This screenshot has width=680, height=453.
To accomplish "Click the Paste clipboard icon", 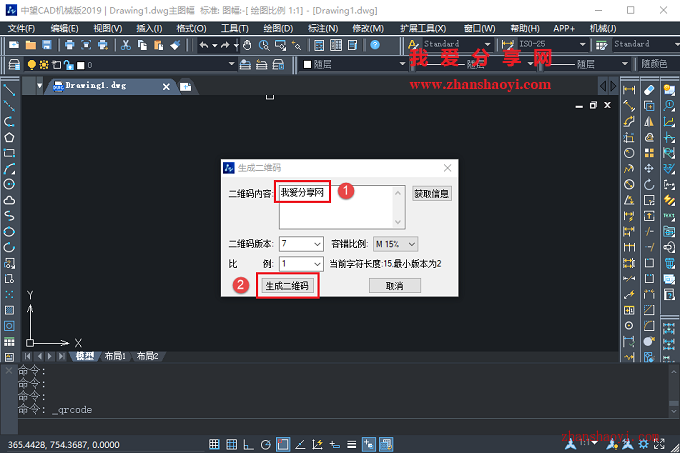I will (159, 45).
